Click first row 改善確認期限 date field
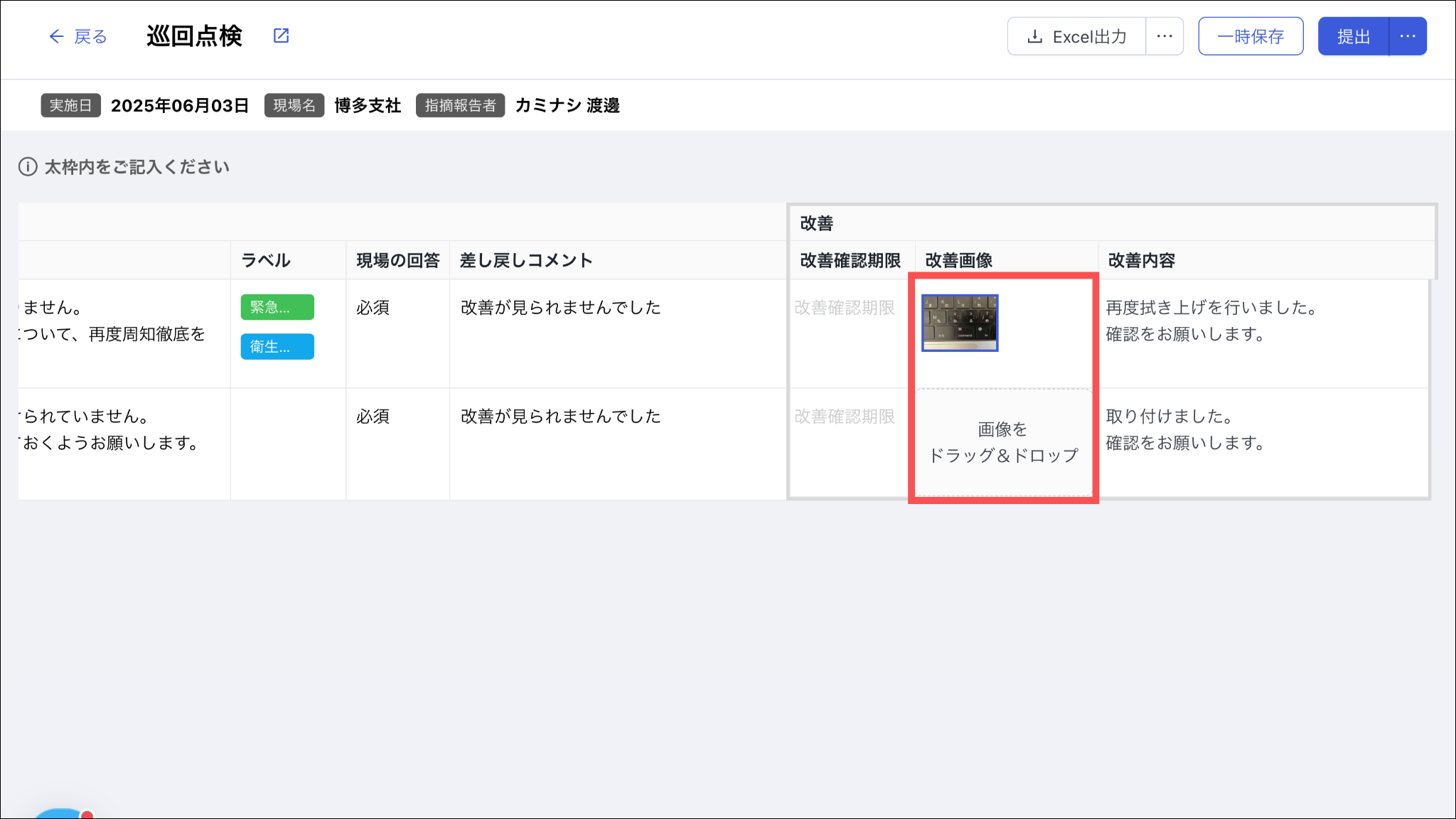The image size is (1456, 819). 845,308
